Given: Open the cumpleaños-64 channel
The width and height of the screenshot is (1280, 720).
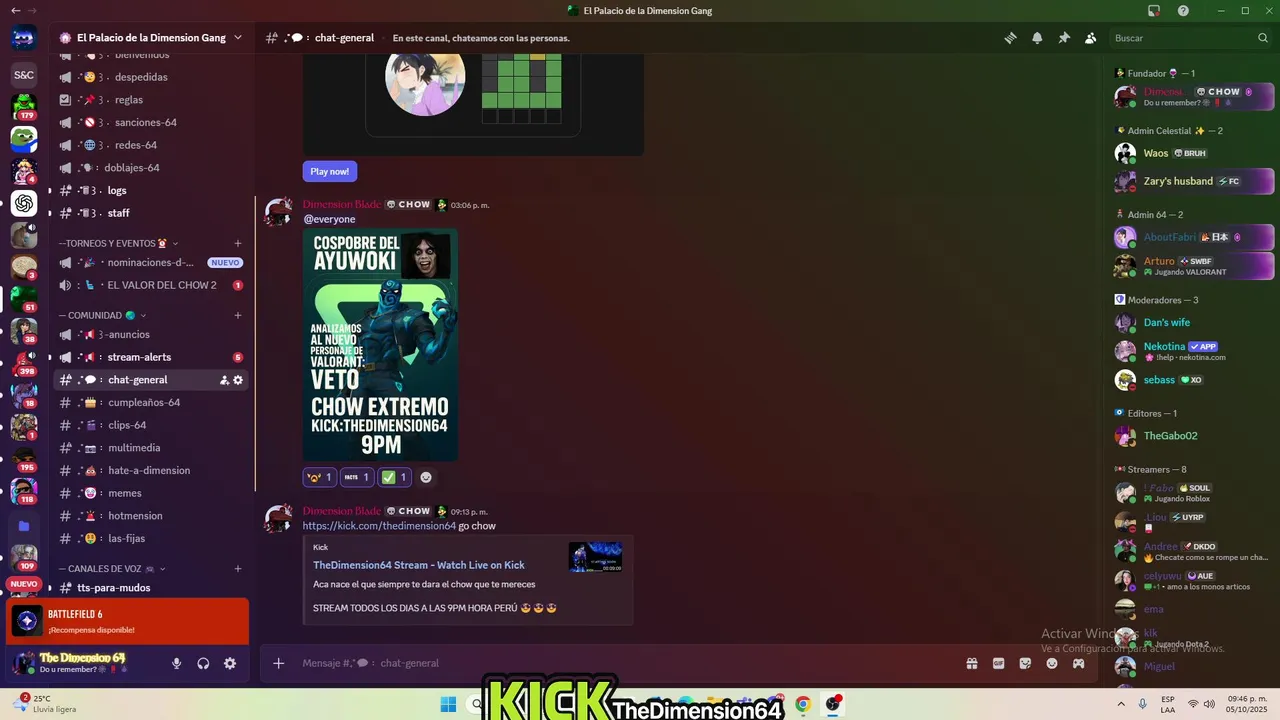Looking at the screenshot, I should [x=151, y=402].
